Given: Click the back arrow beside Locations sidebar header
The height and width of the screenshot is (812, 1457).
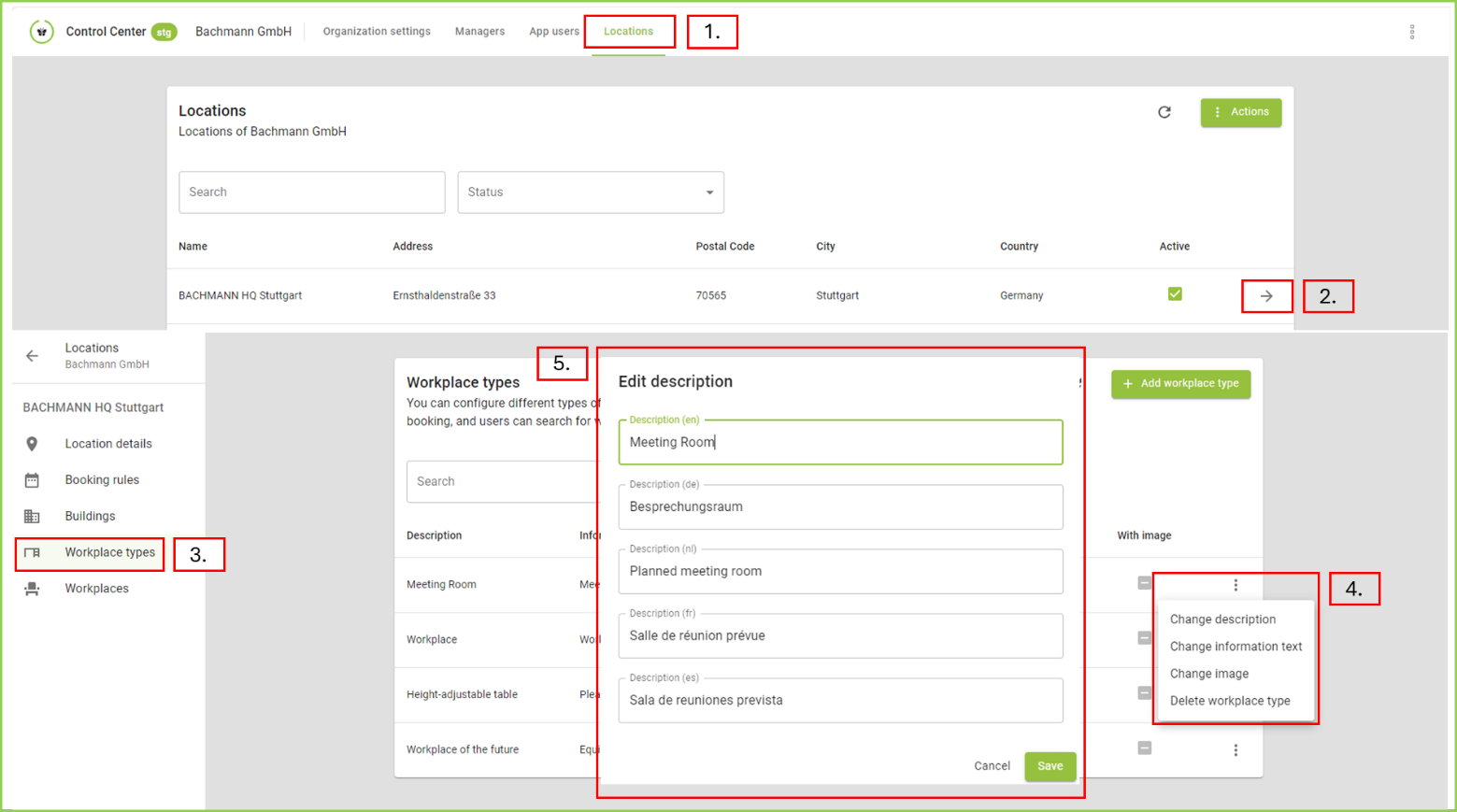Looking at the screenshot, I should (33, 356).
